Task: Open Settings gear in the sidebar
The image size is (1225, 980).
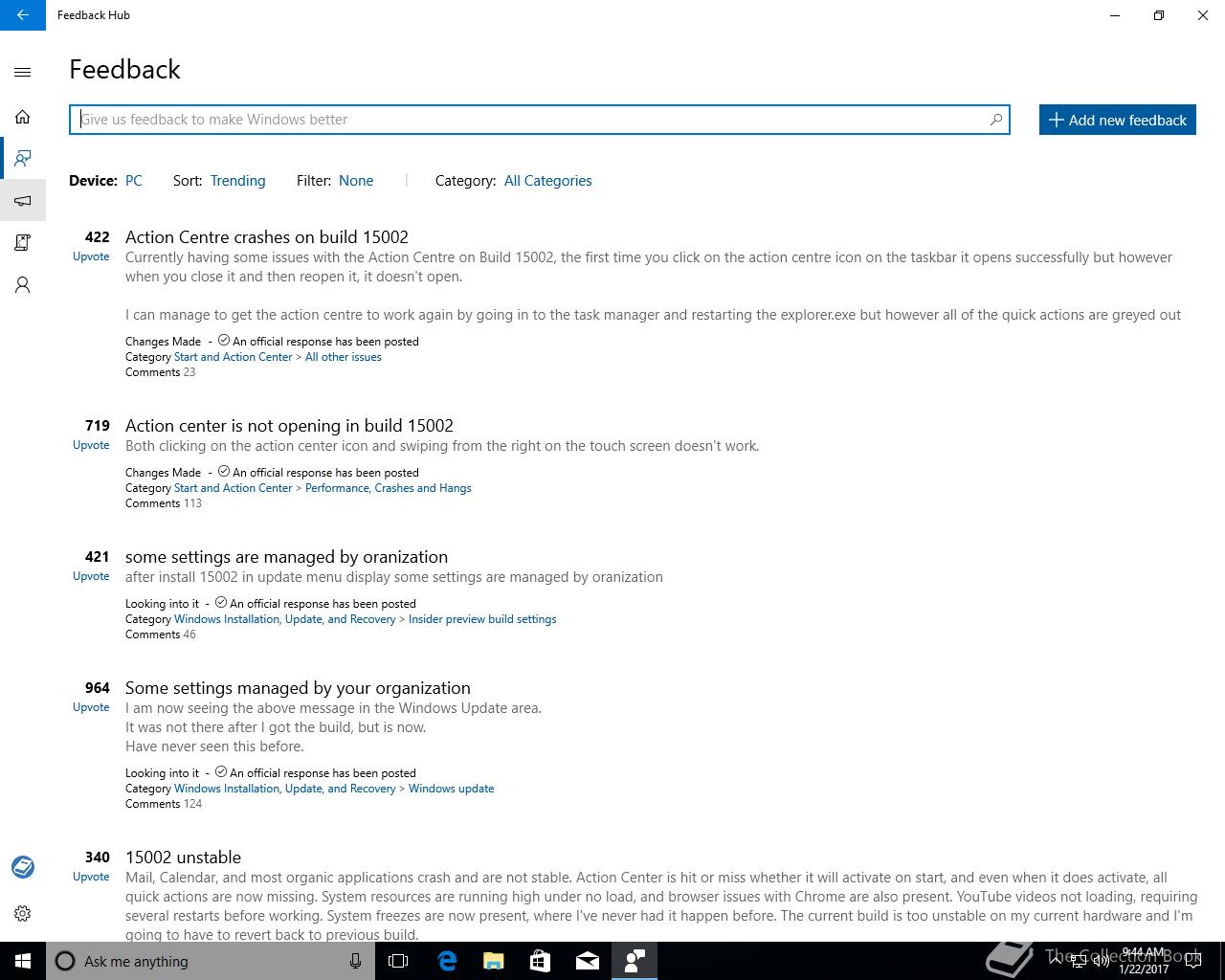Action: pyautogui.click(x=23, y=913)
